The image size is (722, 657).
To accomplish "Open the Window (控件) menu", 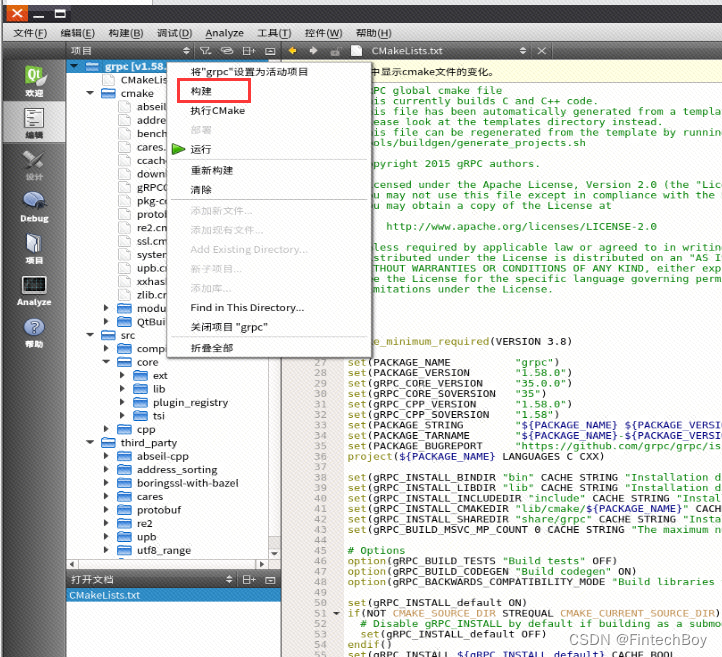I will click(323, 33).
